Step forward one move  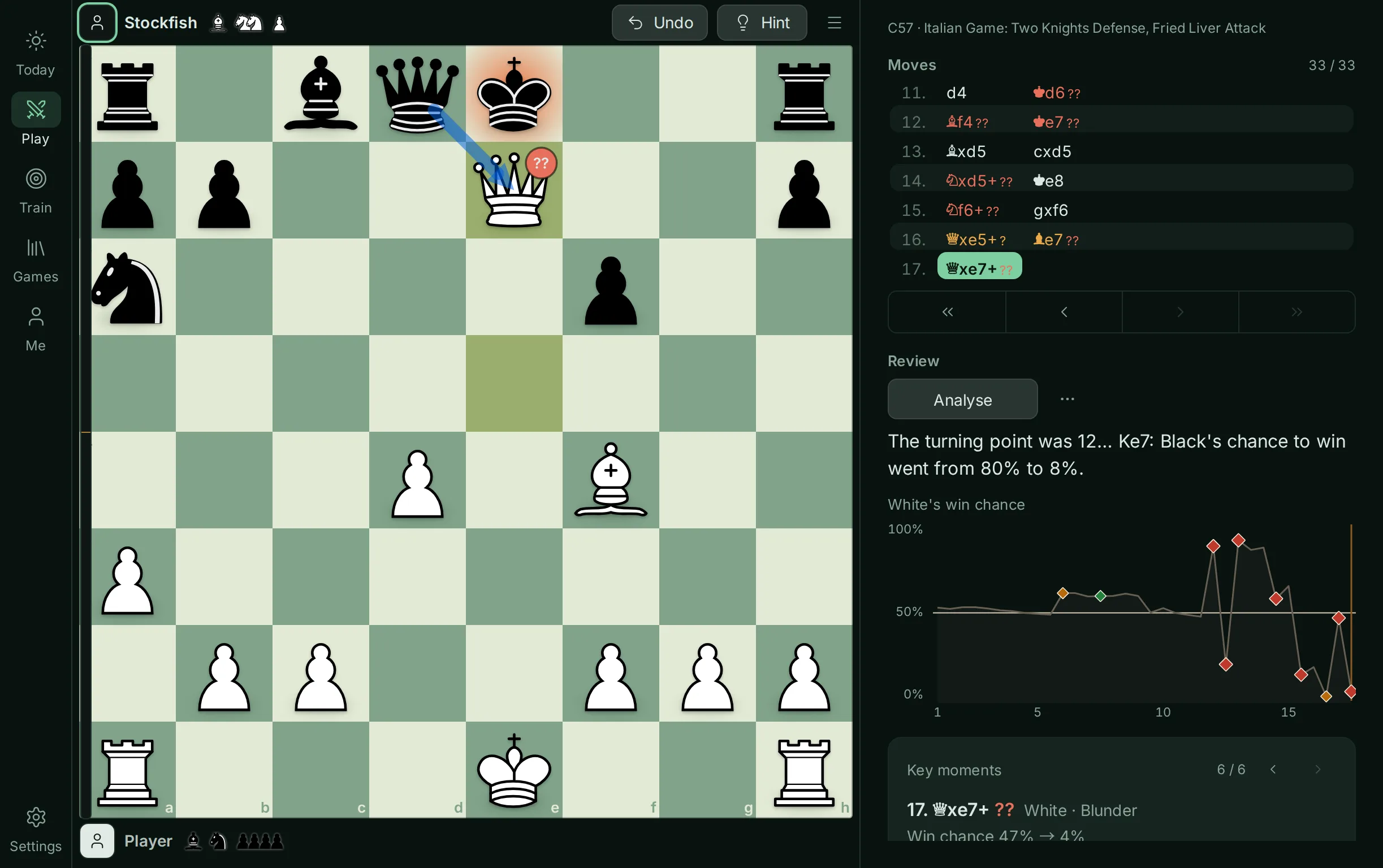tap(1180, 312)
